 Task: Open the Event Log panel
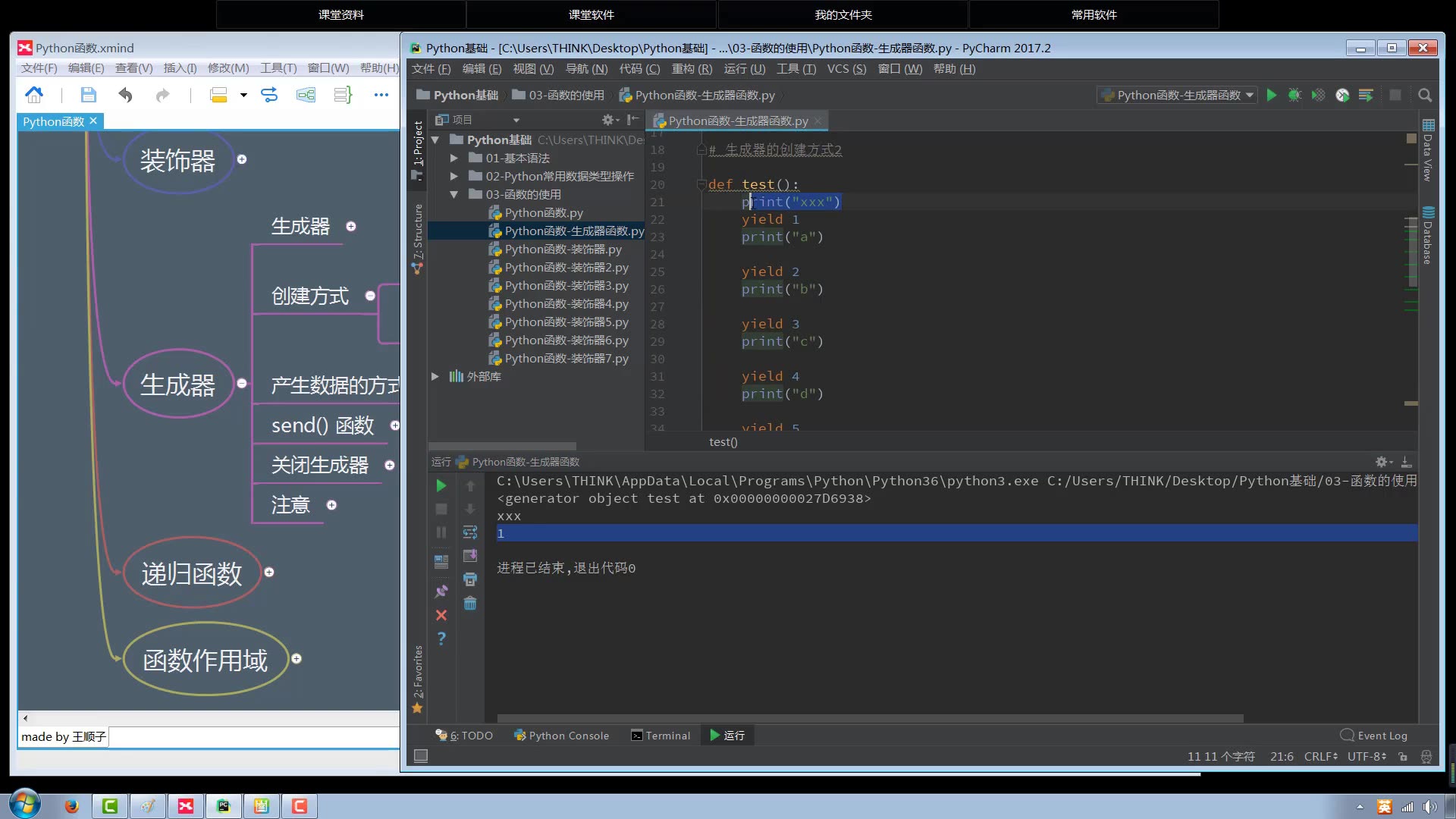coord(1374,736)
